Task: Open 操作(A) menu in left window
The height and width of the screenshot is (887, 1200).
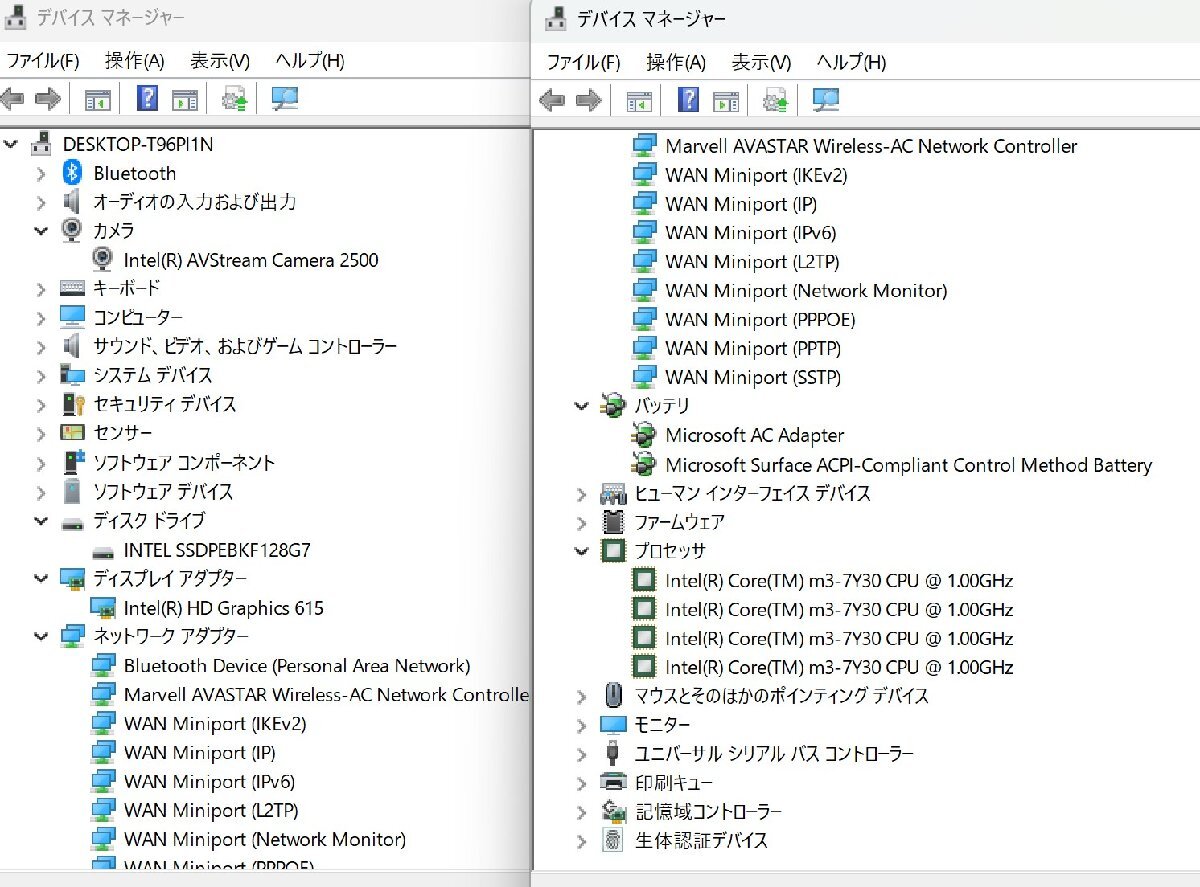Action: click(x=134, y=61)
